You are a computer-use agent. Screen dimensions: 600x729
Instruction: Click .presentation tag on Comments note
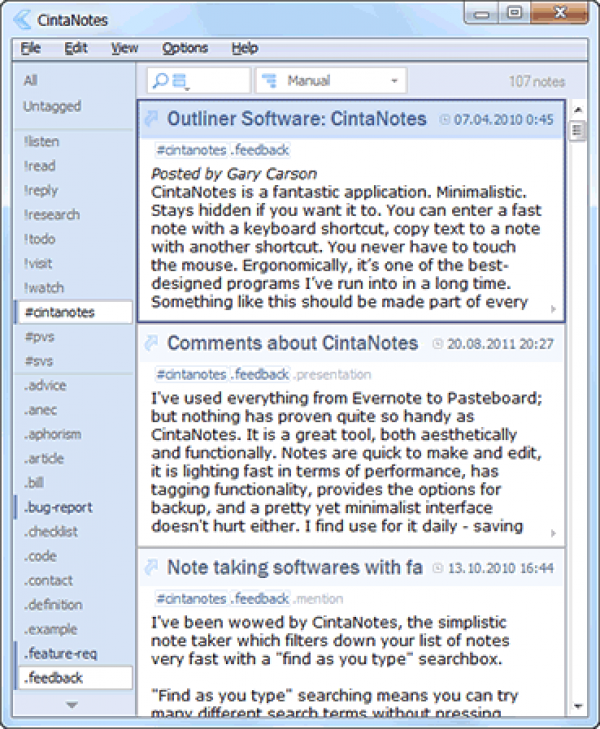click(x=332, y=375)
